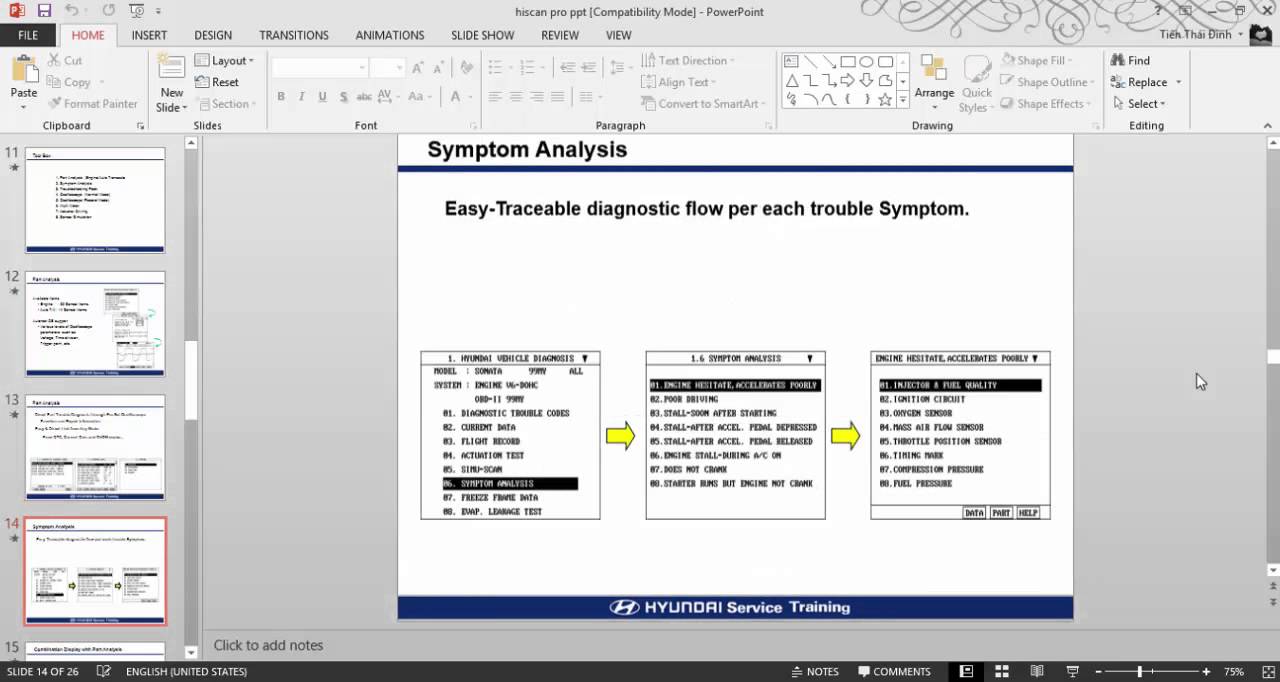Switch to the INSERT tab

pyautogui.click(x=149, y=35)
